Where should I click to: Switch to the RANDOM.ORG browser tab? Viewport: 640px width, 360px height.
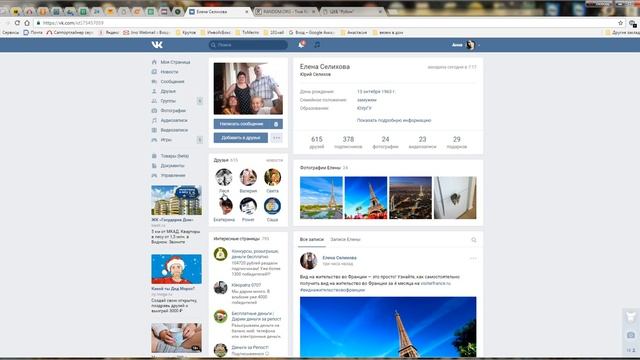click(x=285, y=12)
